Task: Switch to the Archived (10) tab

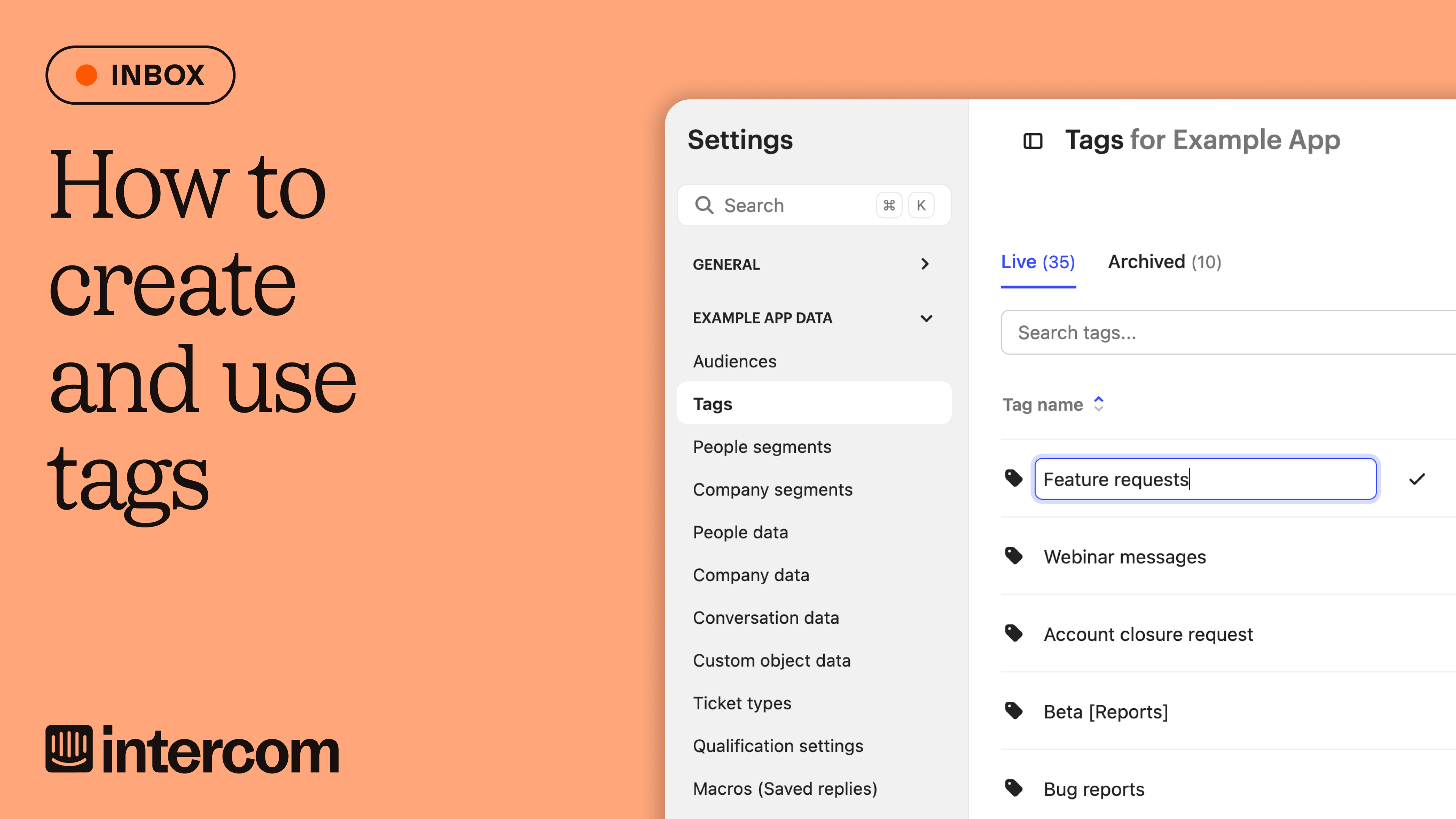Action: 1164,261
